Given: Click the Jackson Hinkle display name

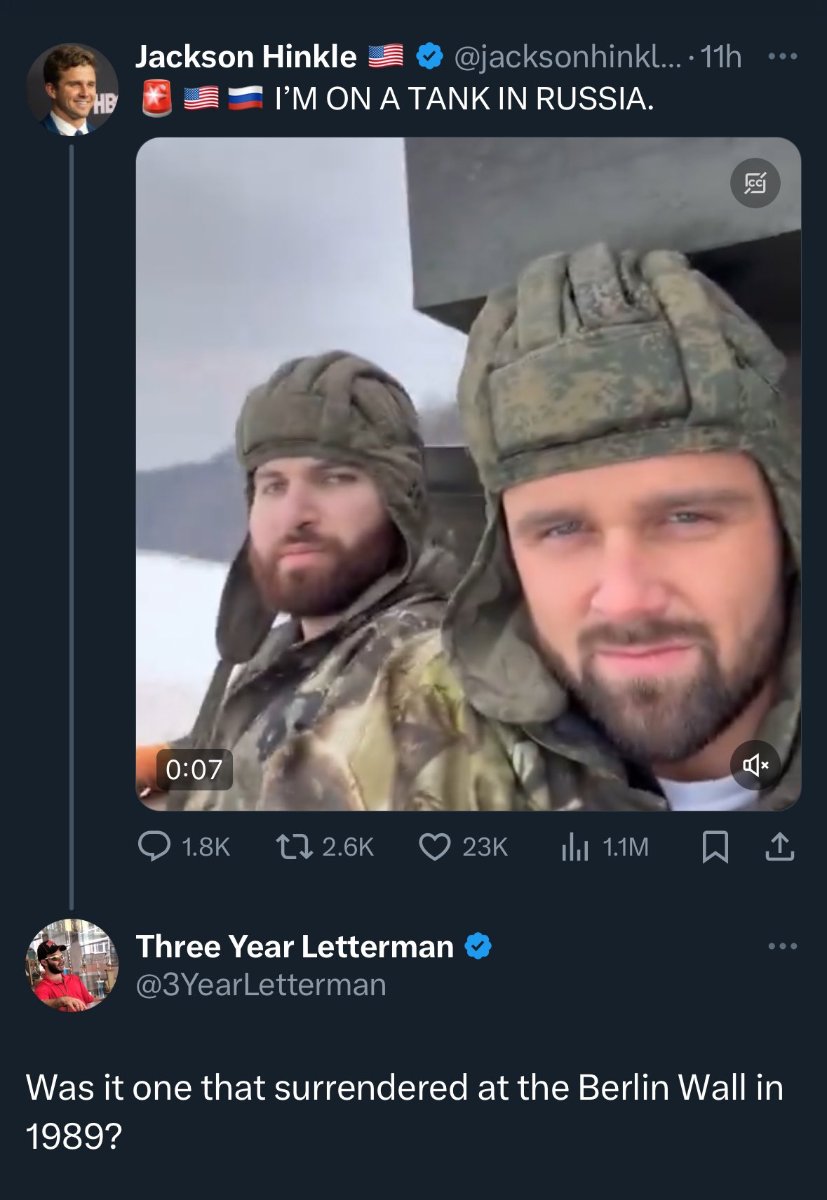Looking at the screenshot, I should [246, 58].
